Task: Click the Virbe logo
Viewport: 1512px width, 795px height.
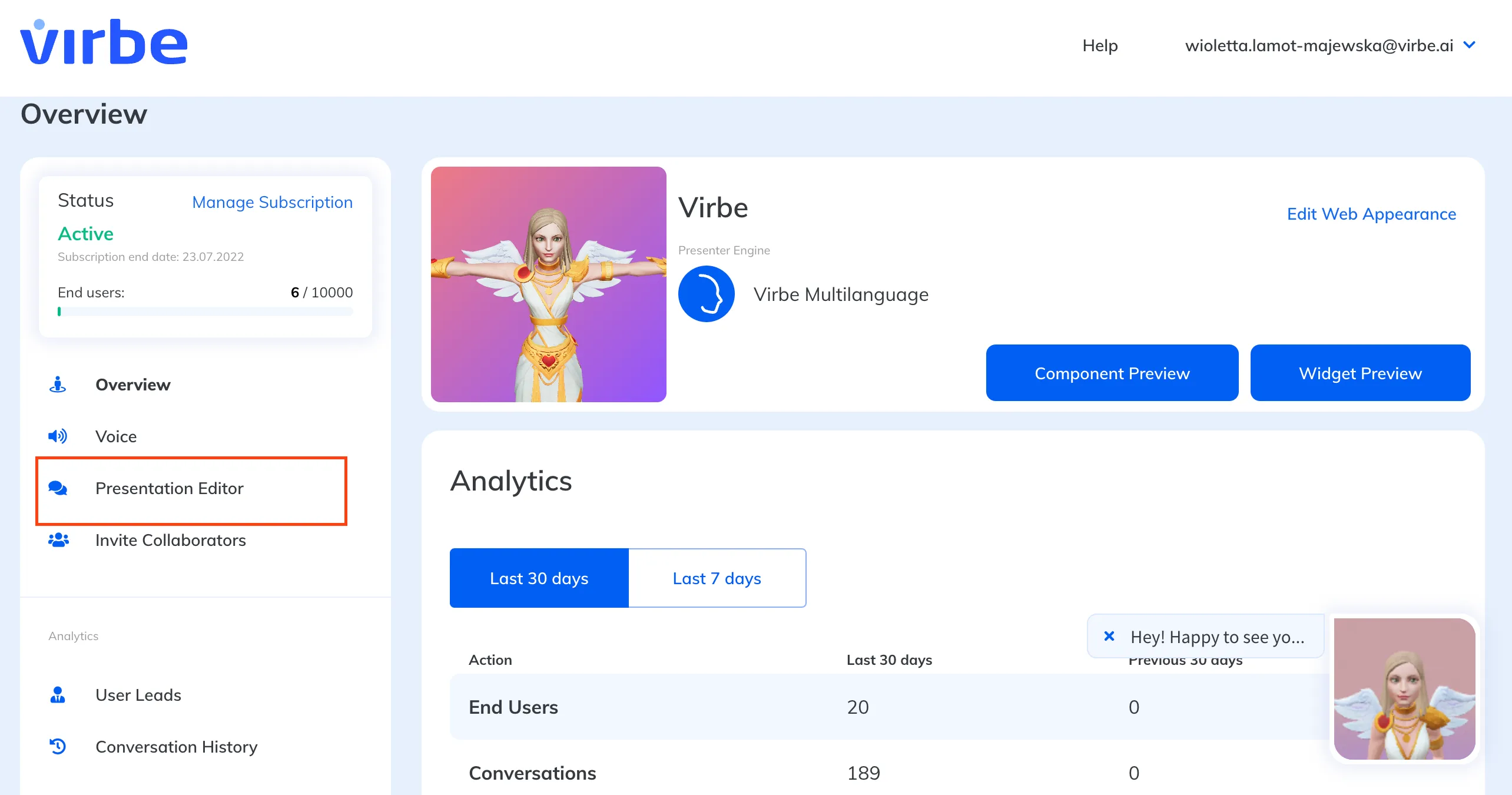Action: point(104,42)
